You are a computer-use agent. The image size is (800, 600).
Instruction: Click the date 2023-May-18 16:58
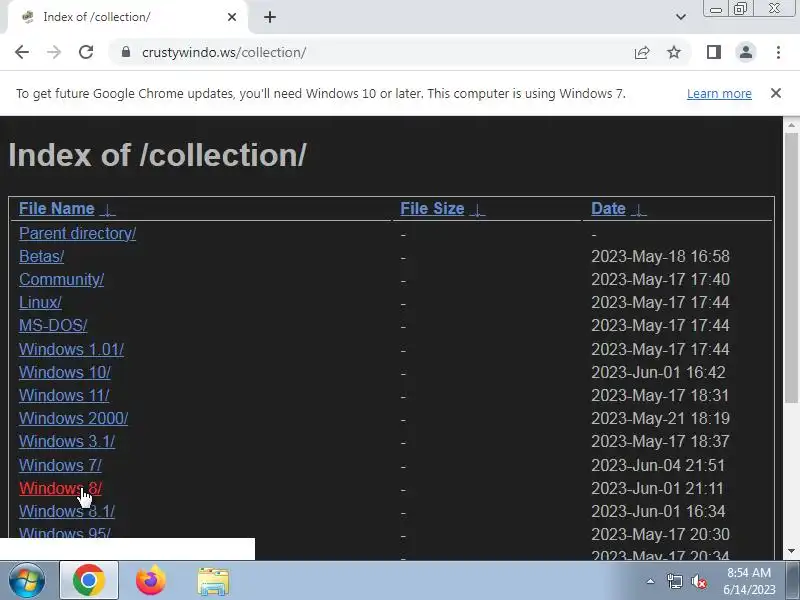660,256
